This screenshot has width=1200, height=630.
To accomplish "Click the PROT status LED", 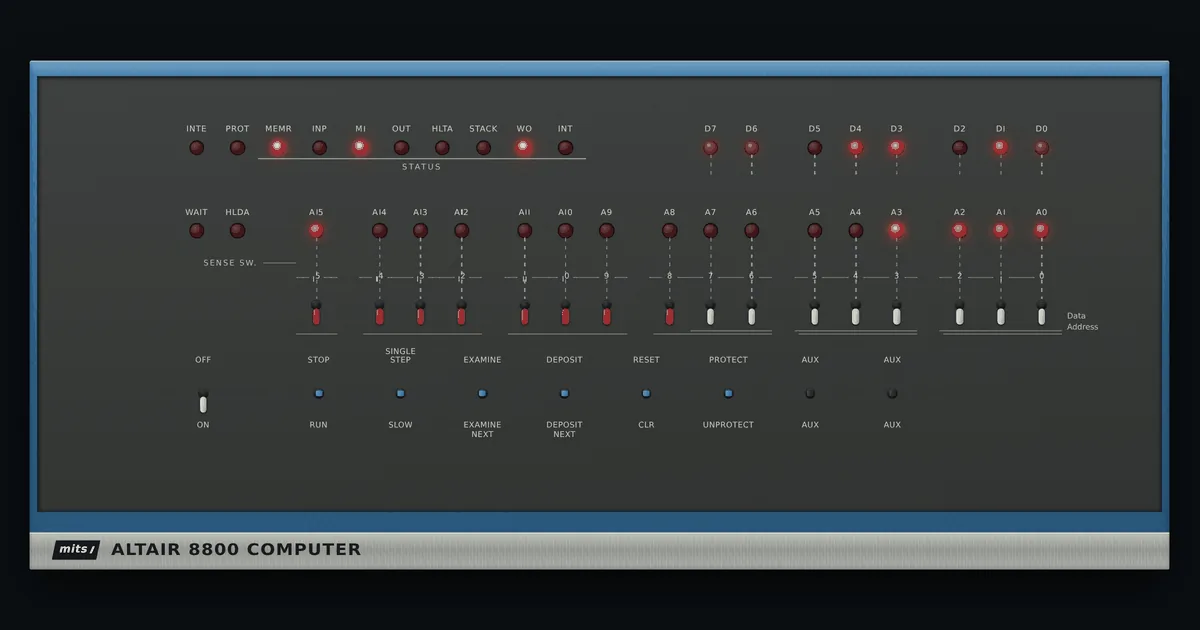I will tap(237, 147).
